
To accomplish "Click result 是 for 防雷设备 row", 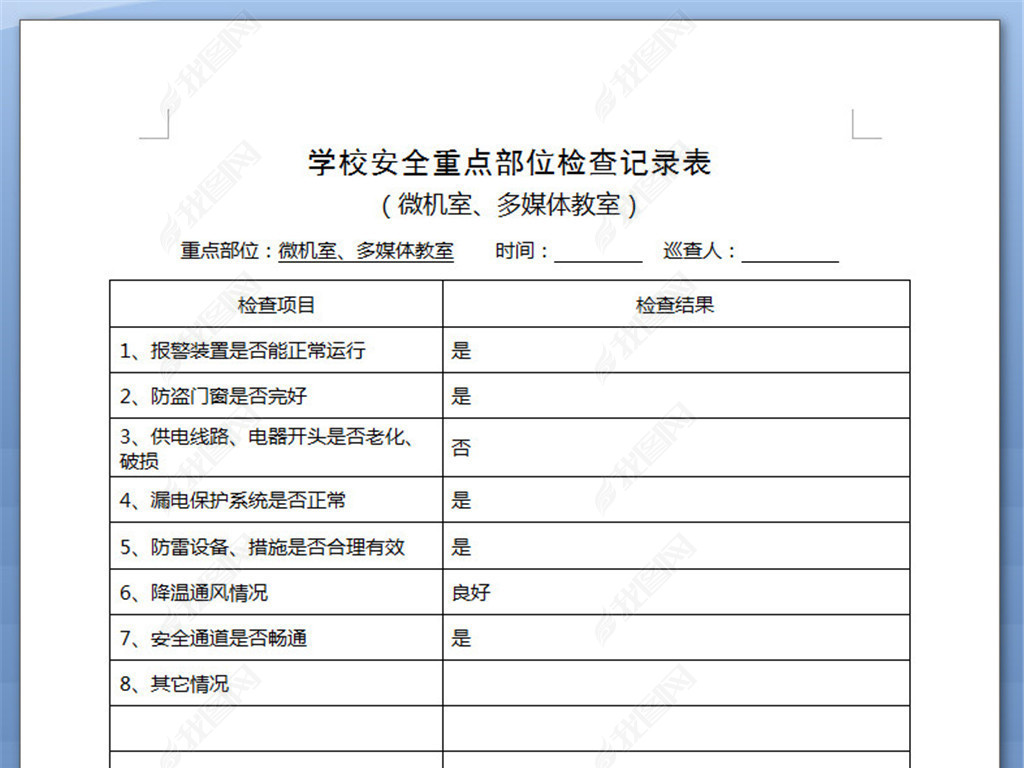I will click(x=461, y=547).
